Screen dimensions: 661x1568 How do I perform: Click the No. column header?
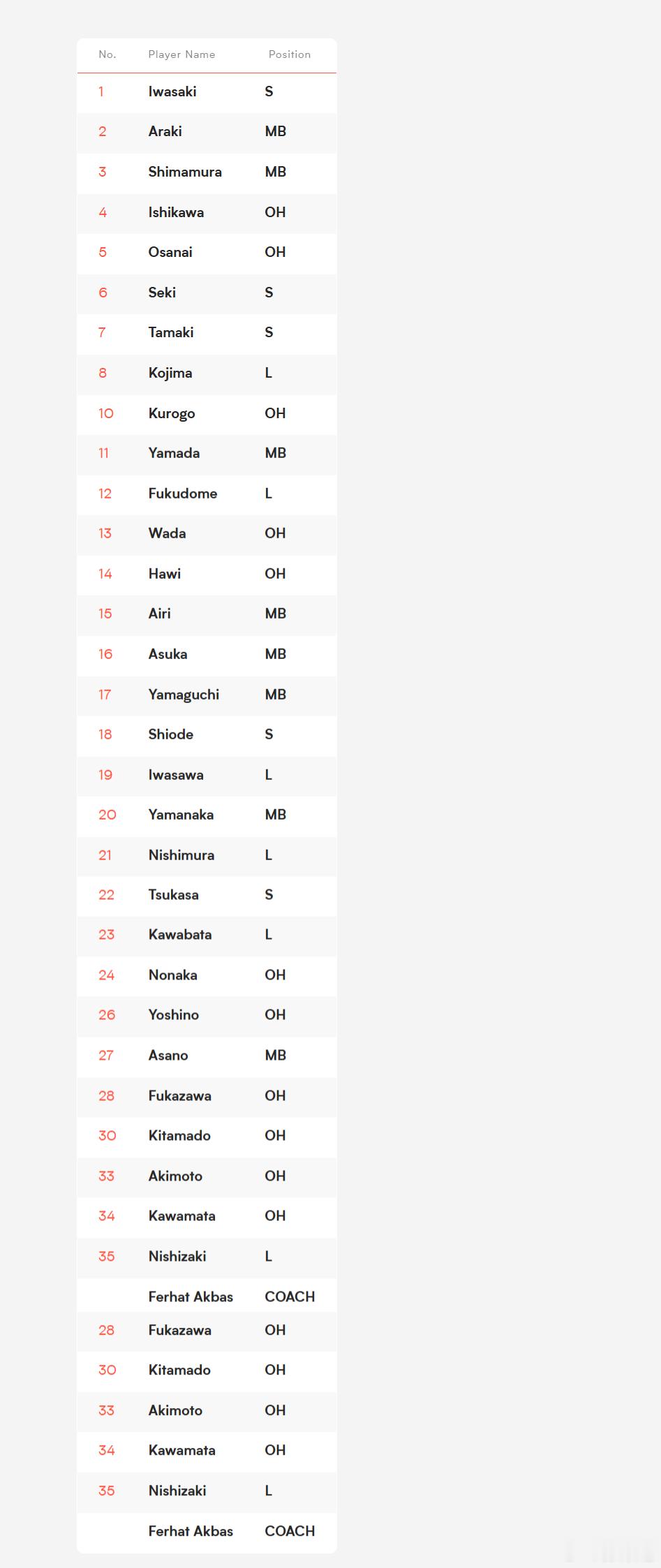107,54
